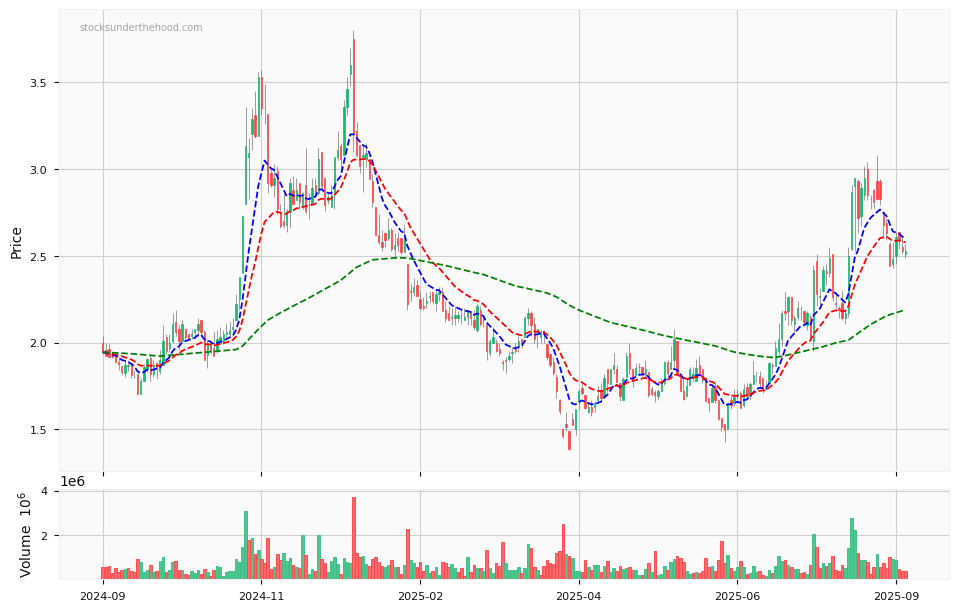Click the 2025-06 date axis label
Screen dimensions: 959x611
pos(738,596)
